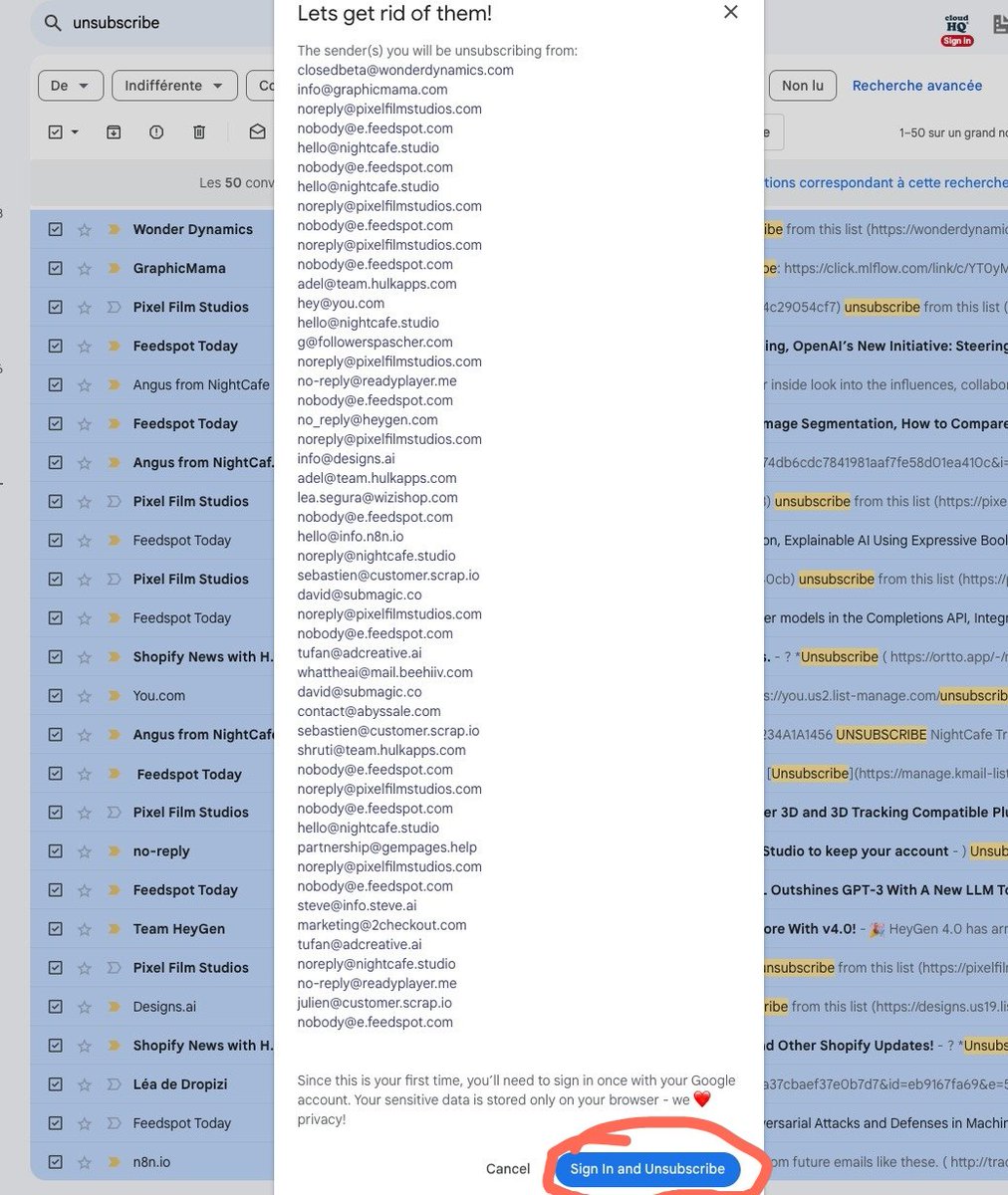Uncheck the Léa de Dropizi email checkbox
Image resolution: width=1008 pixels, height=1195 pixels.
[x=56, y=1083]
